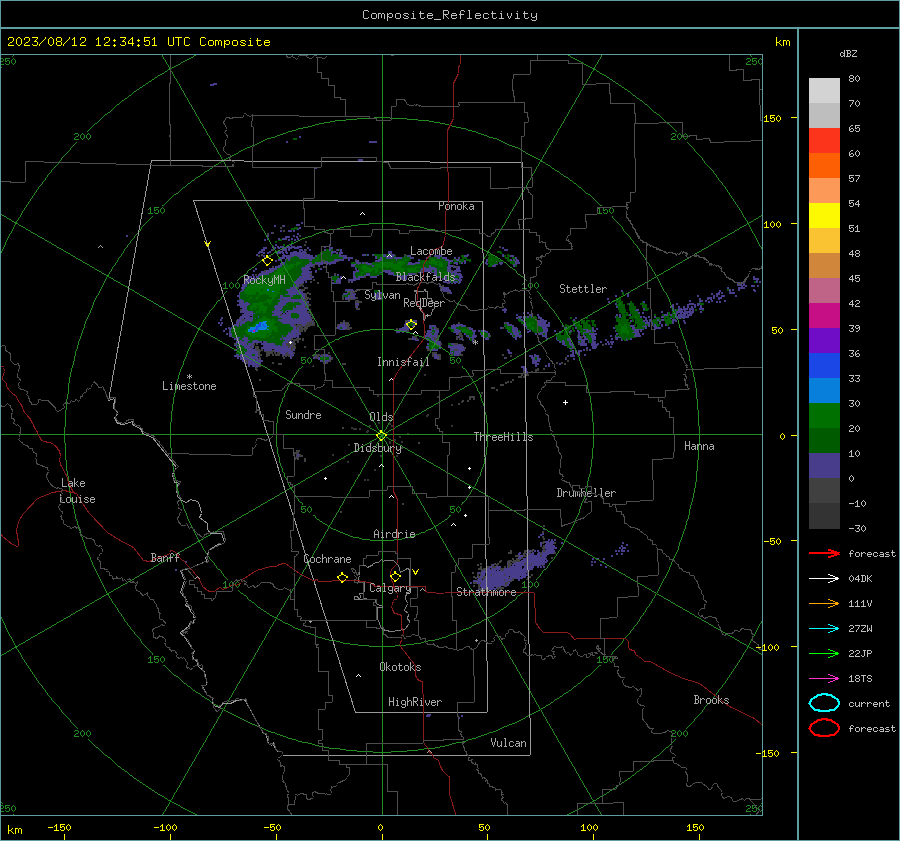The image size is (900, 841).
Task: Click the Sundre label
Action: pos(303,414)
